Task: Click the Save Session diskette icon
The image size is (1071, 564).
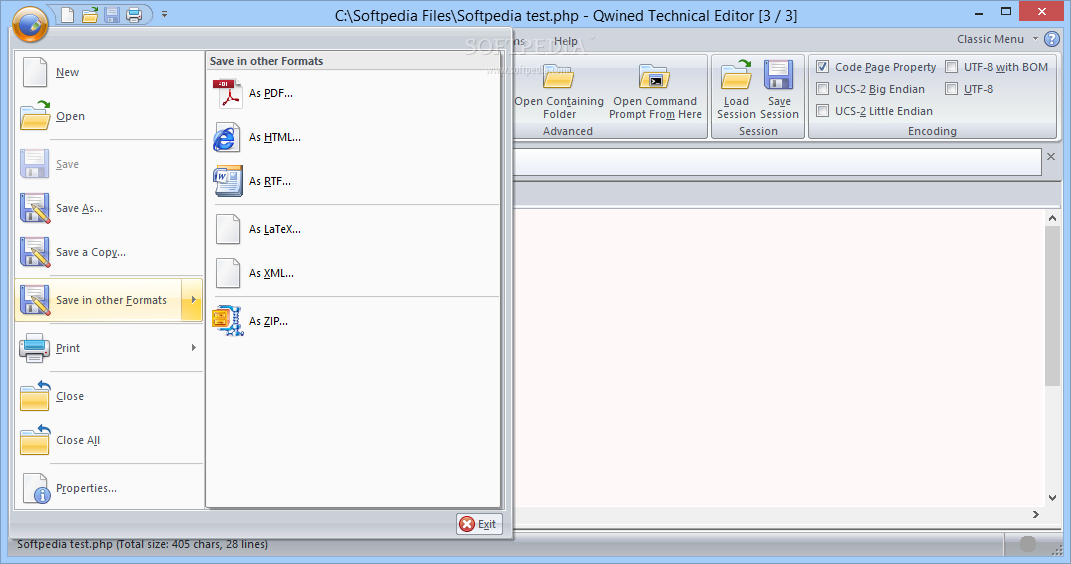Action: [778, 74]
